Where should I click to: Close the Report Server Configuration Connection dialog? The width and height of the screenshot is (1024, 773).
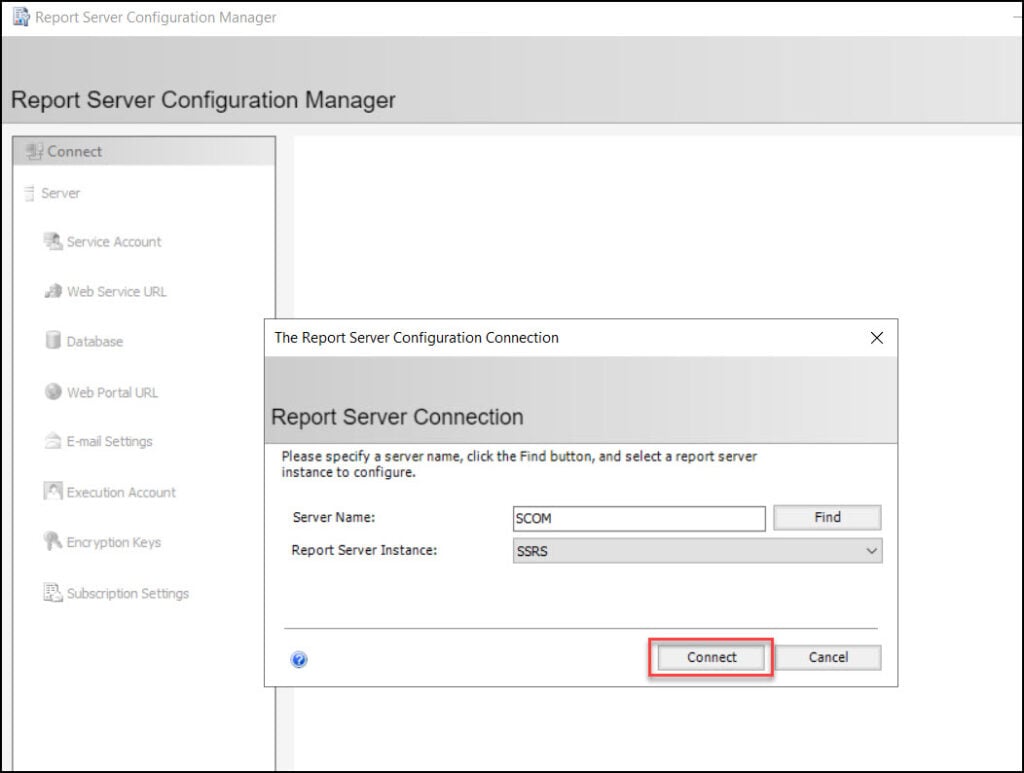click(x=876, y=338)
